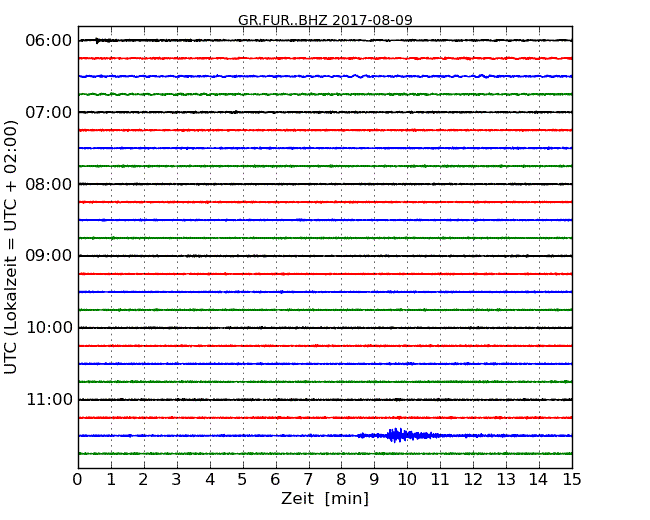This screenshot has width=650, height=520.
Task: Click the x-axis tick label 7
Action: pyautogui.click(x=308, y=480)
